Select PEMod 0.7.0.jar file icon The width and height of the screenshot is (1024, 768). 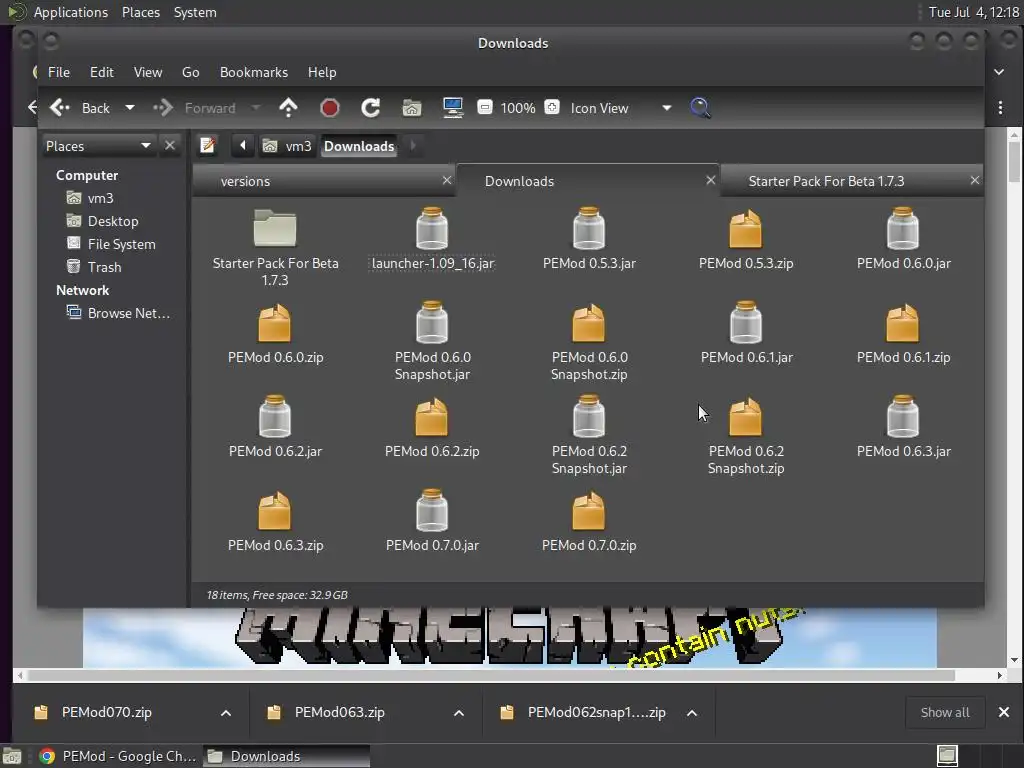tap(432, 511)
